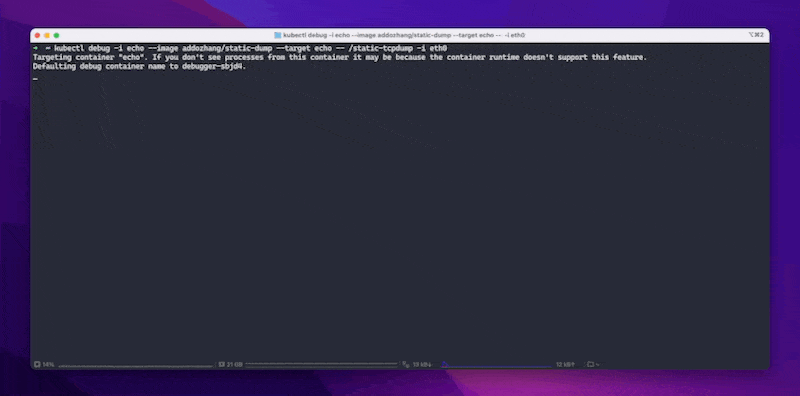Viewport: 800px width, 396px height.
Task: Click the memory usage icon showing 21 GB
Action: click(x=222, y=364)
